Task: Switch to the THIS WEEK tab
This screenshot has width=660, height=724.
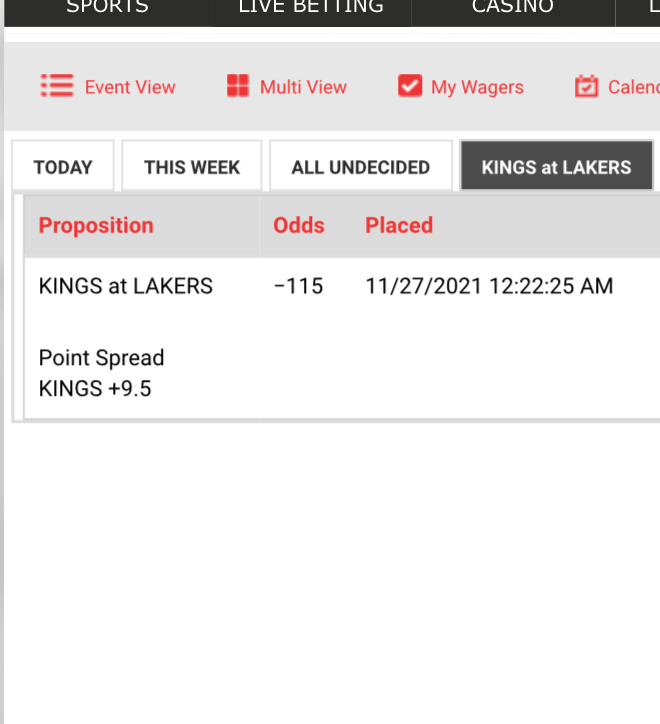Action: (x=192, y=167)
